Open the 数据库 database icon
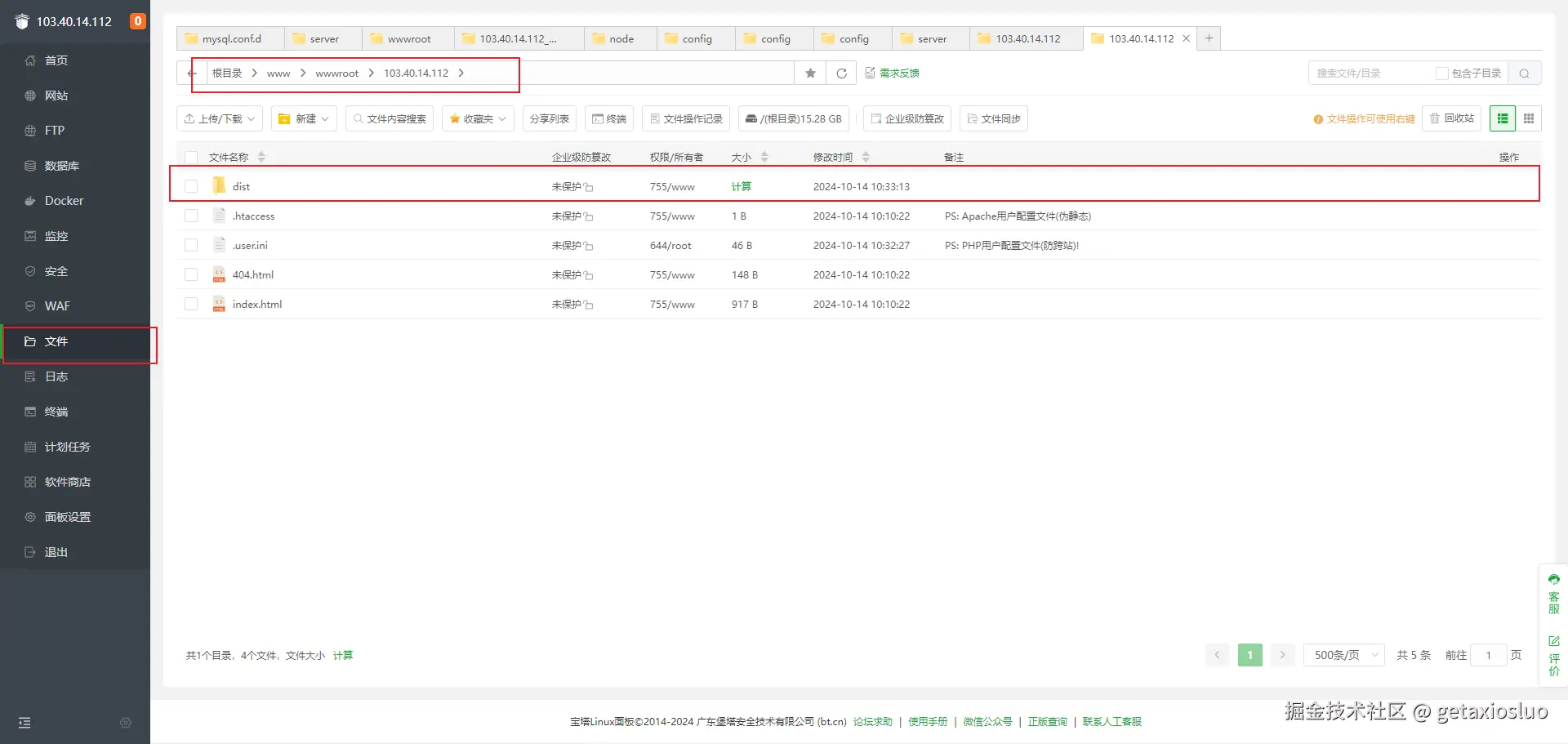1568x744 pixels. [30, 166]
